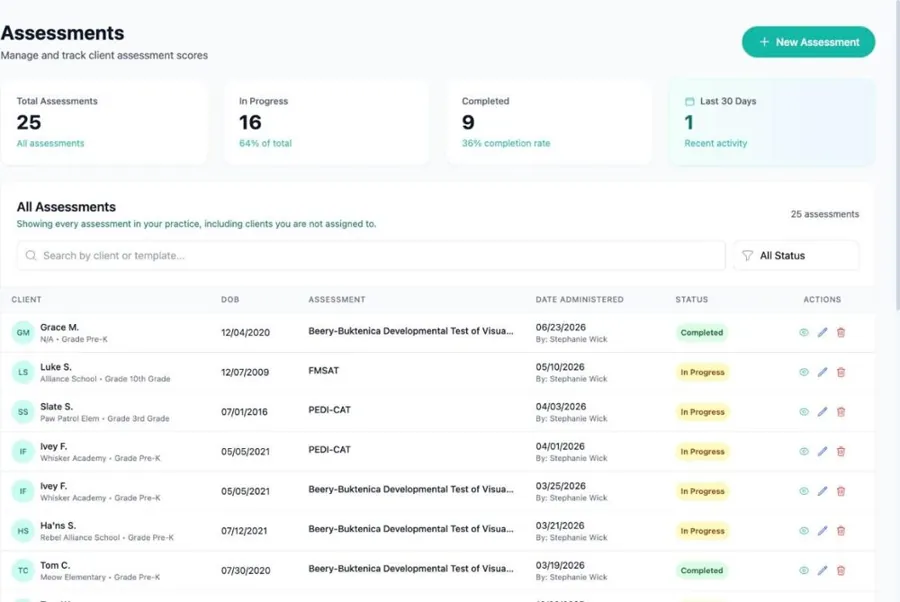Click the Total Assessments card showing 25

(104, 123)
